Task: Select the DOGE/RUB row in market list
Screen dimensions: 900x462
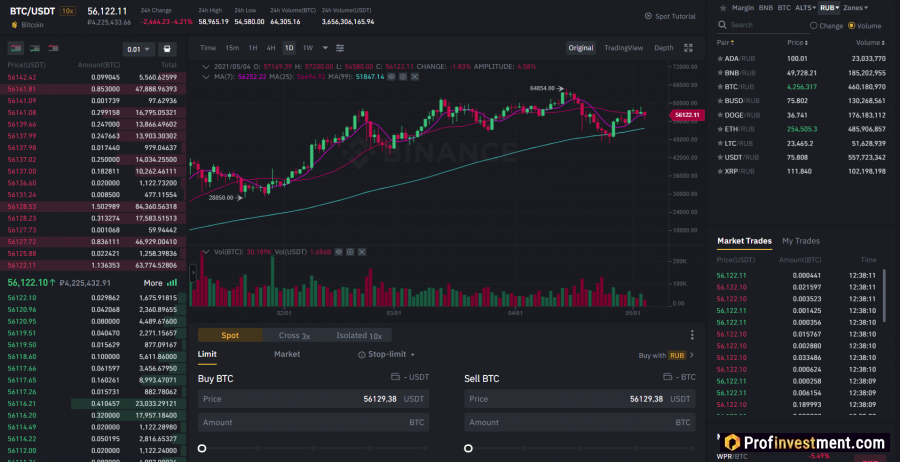Action: point(801,115)
